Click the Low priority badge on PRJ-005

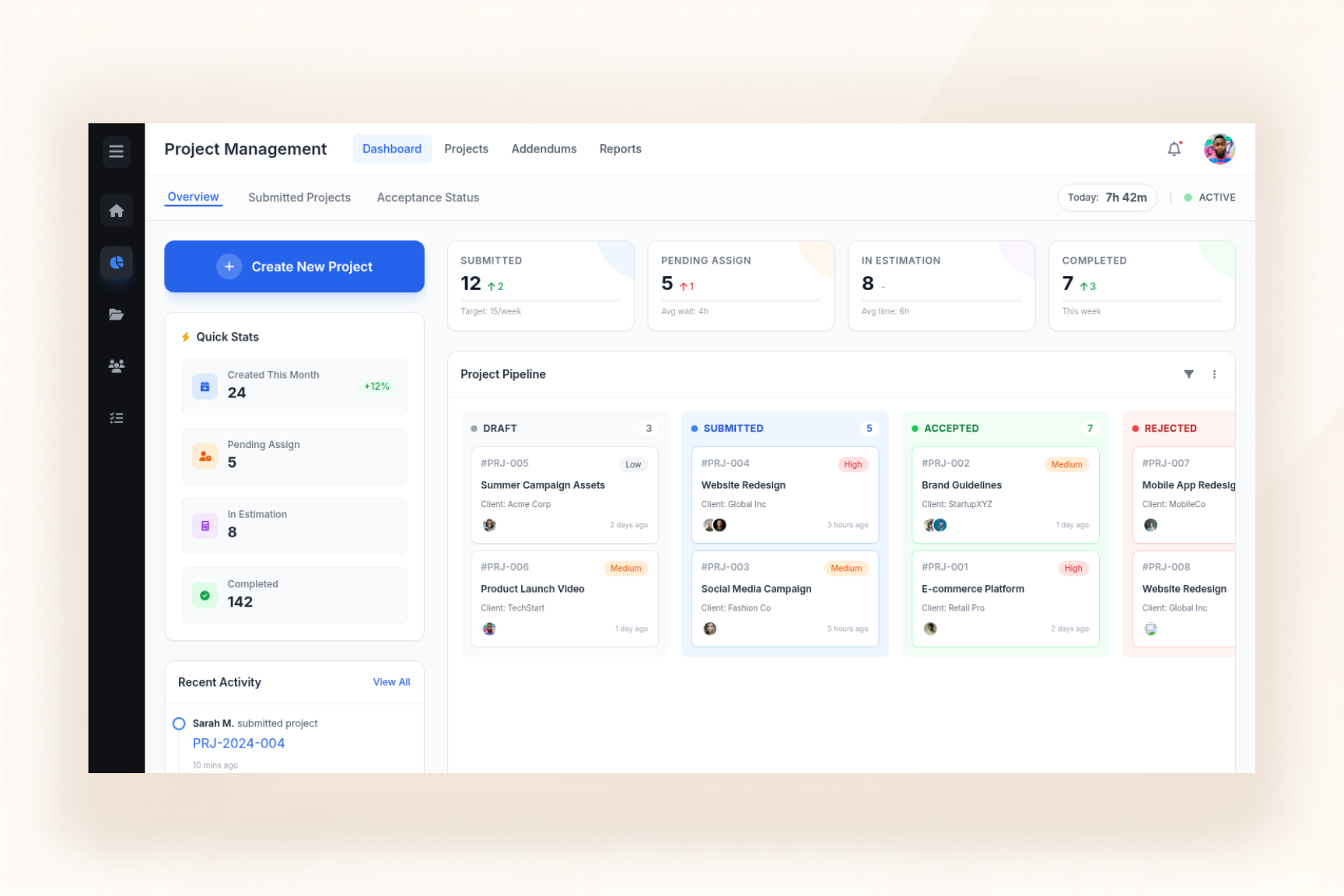633,464
